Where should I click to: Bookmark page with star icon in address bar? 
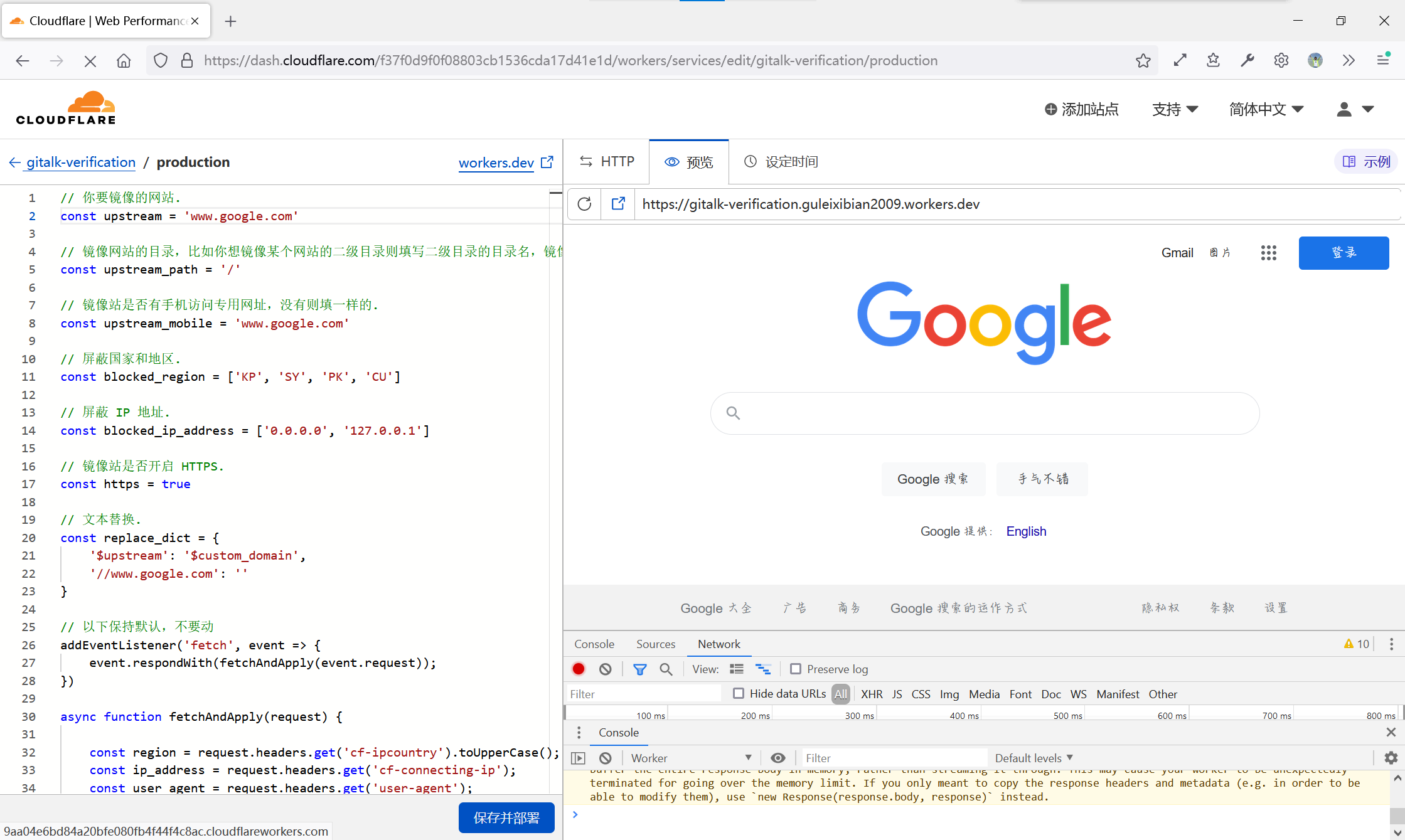click(1143, 60)
